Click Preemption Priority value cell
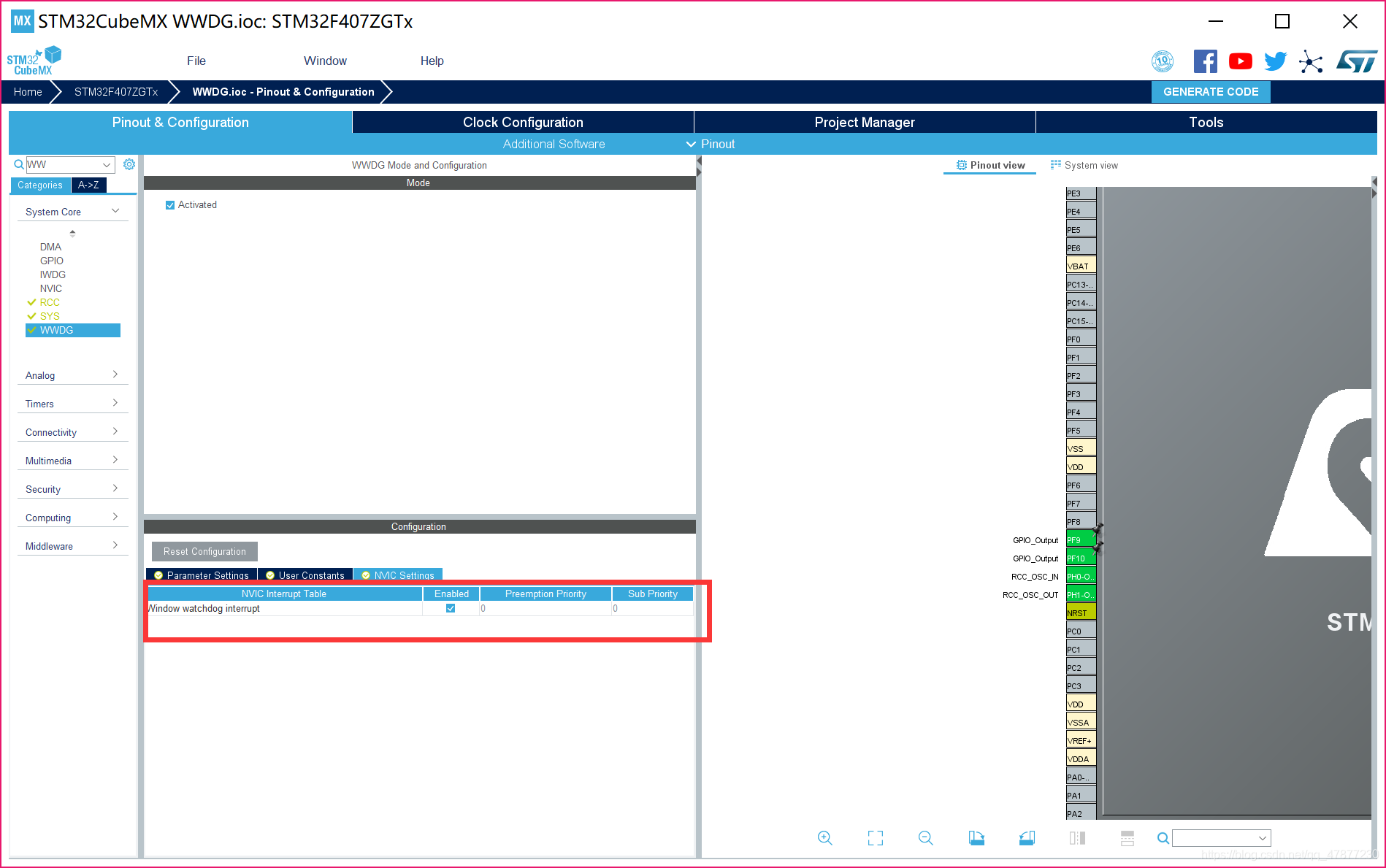This screenshot has width=1386, height=868. click(545, 609)
